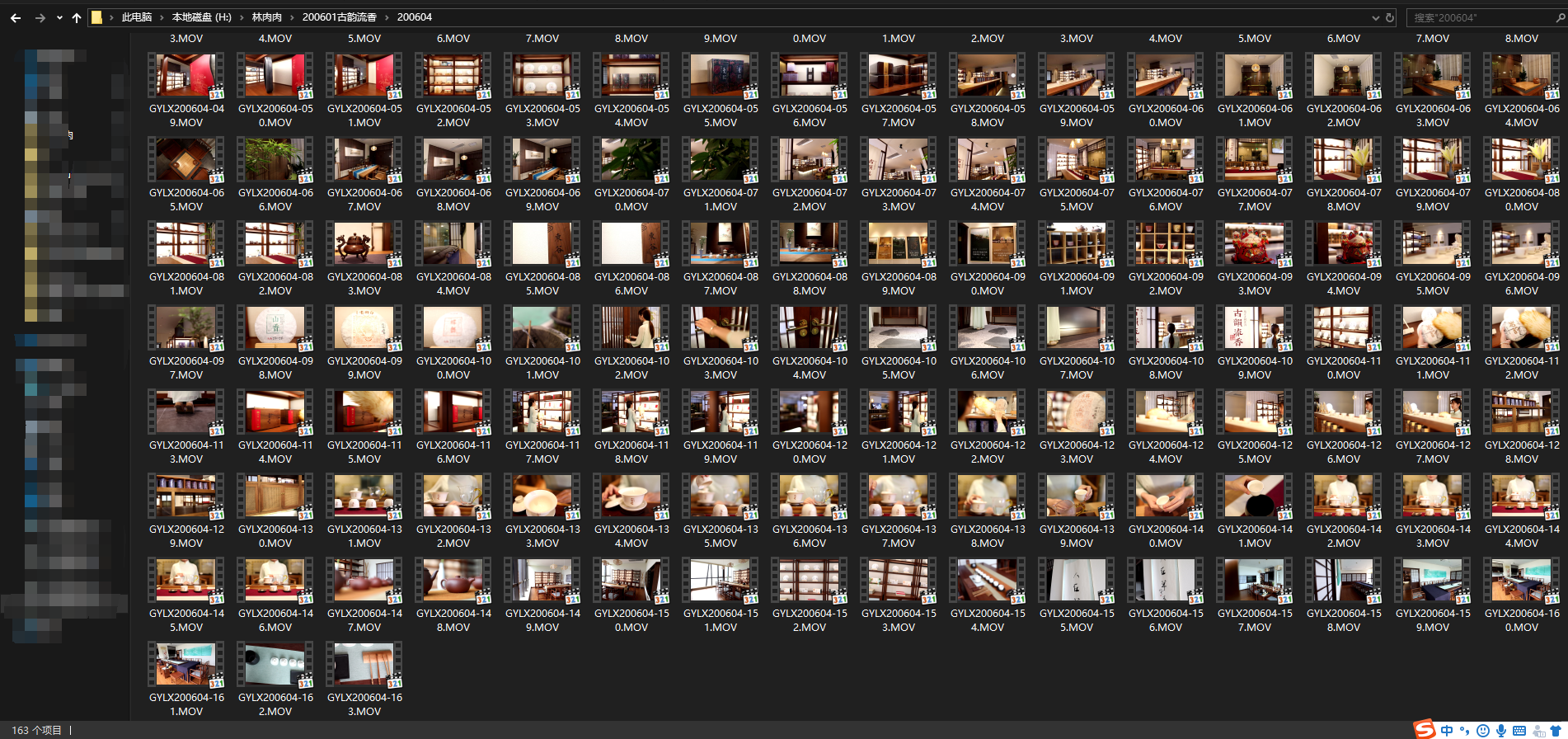Refresh the current folder view
The height and width of the screenshot is (739, 1568).
click(1390, 17)
